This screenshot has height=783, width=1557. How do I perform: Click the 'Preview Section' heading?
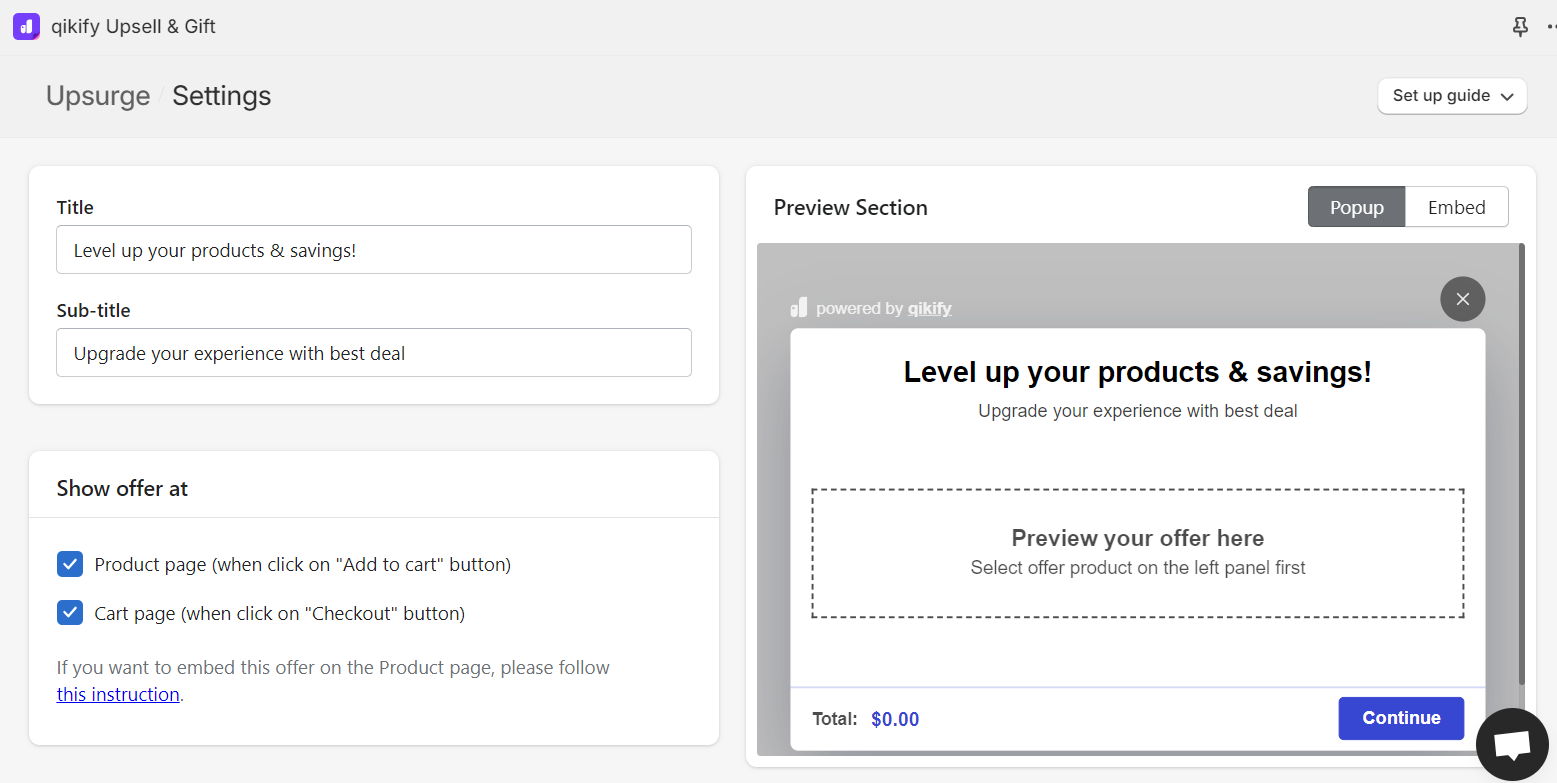pos(851,207)
